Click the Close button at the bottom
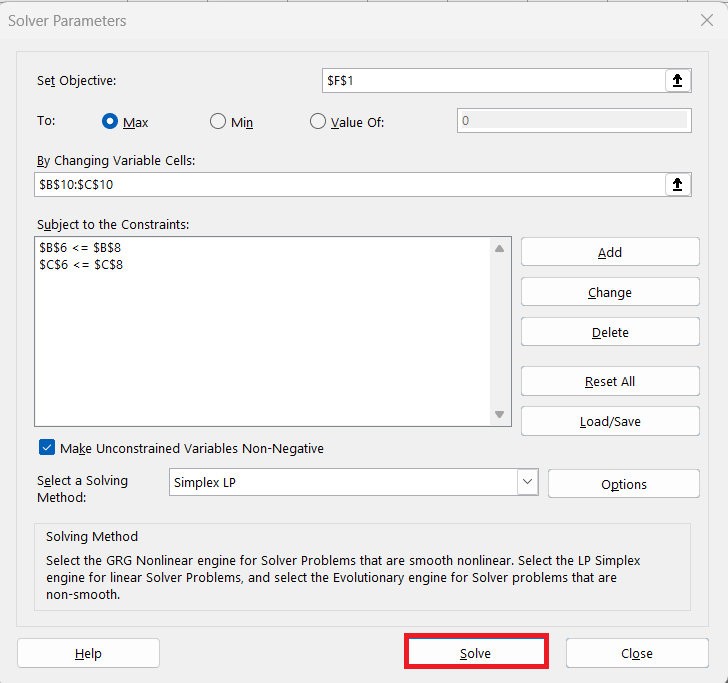The width and height of the screenshot is (728, 683). [637, 653]
